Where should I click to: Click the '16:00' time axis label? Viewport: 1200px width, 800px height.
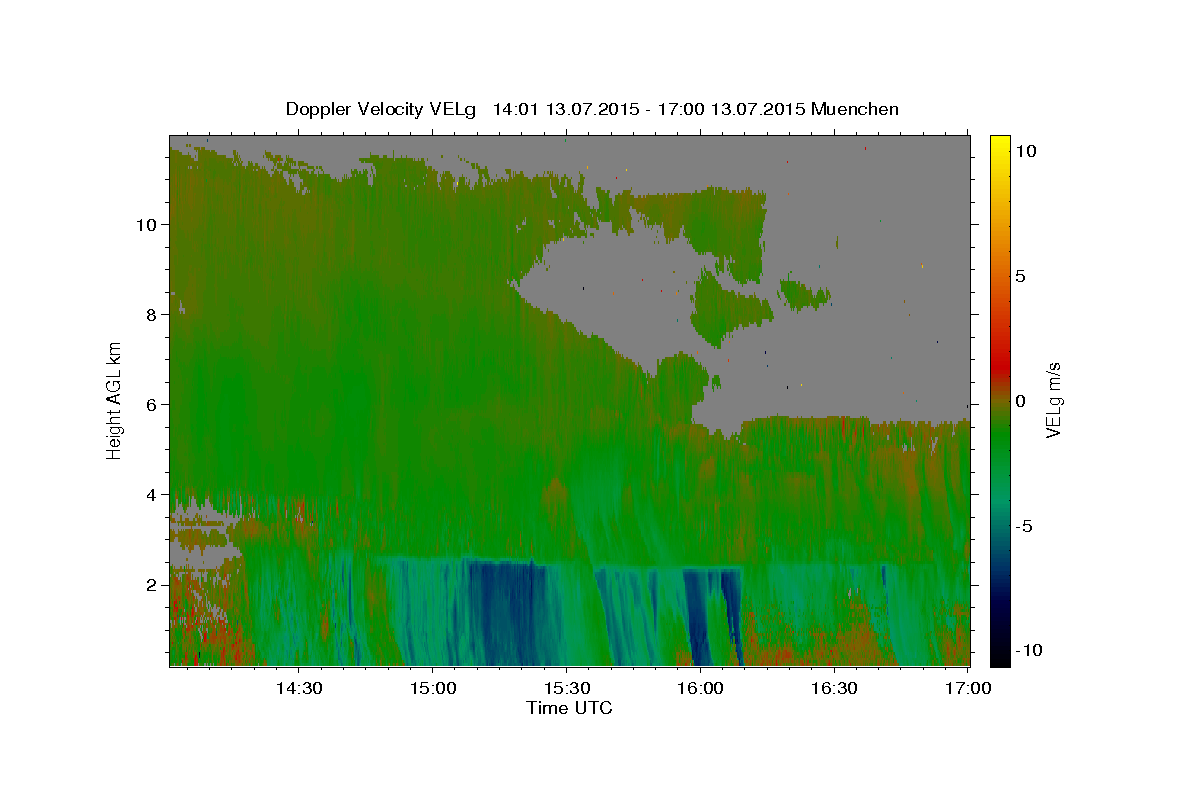(x=700, y=689)
